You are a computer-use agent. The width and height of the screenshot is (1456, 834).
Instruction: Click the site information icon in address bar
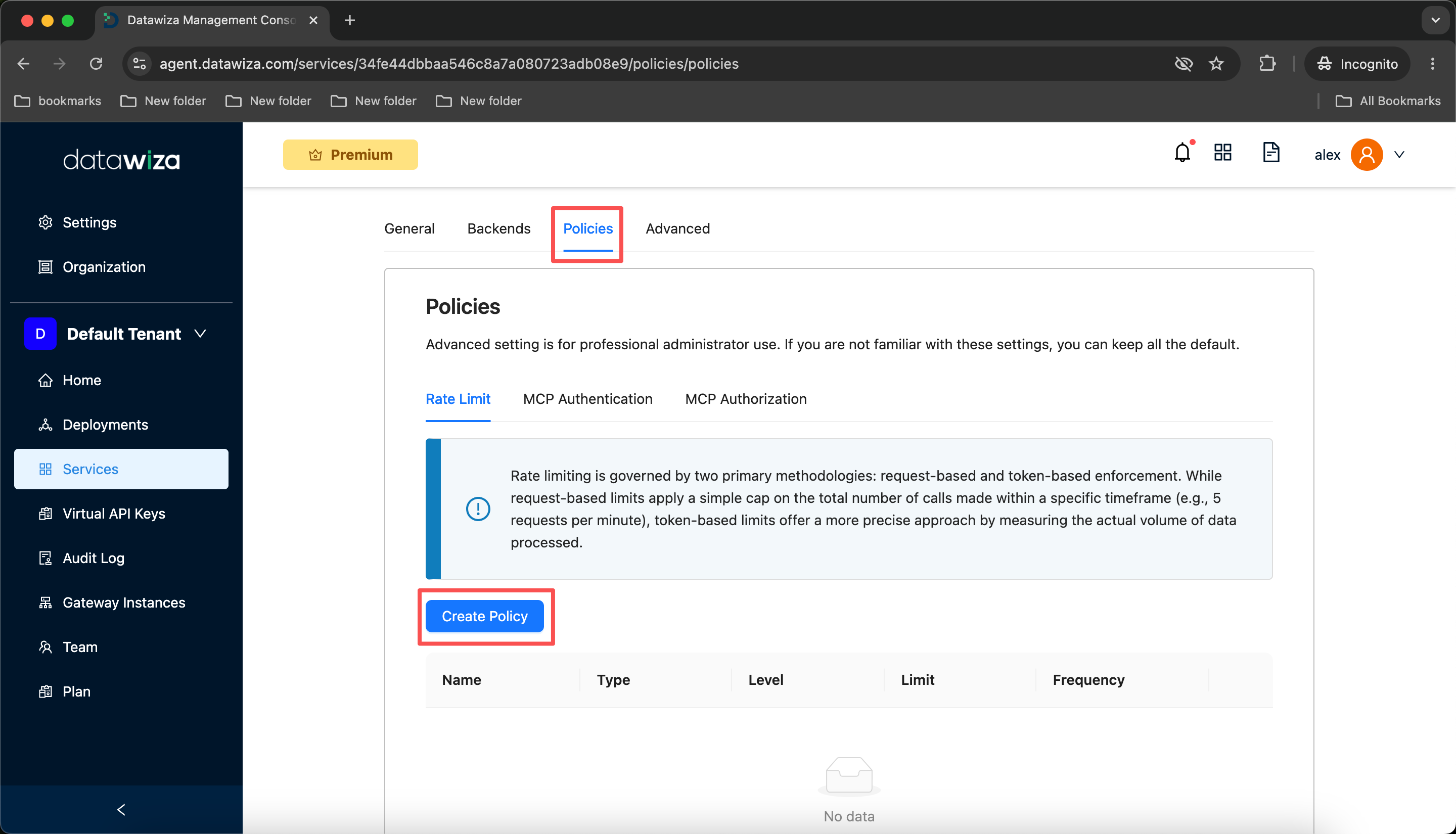tap(140, 64)
